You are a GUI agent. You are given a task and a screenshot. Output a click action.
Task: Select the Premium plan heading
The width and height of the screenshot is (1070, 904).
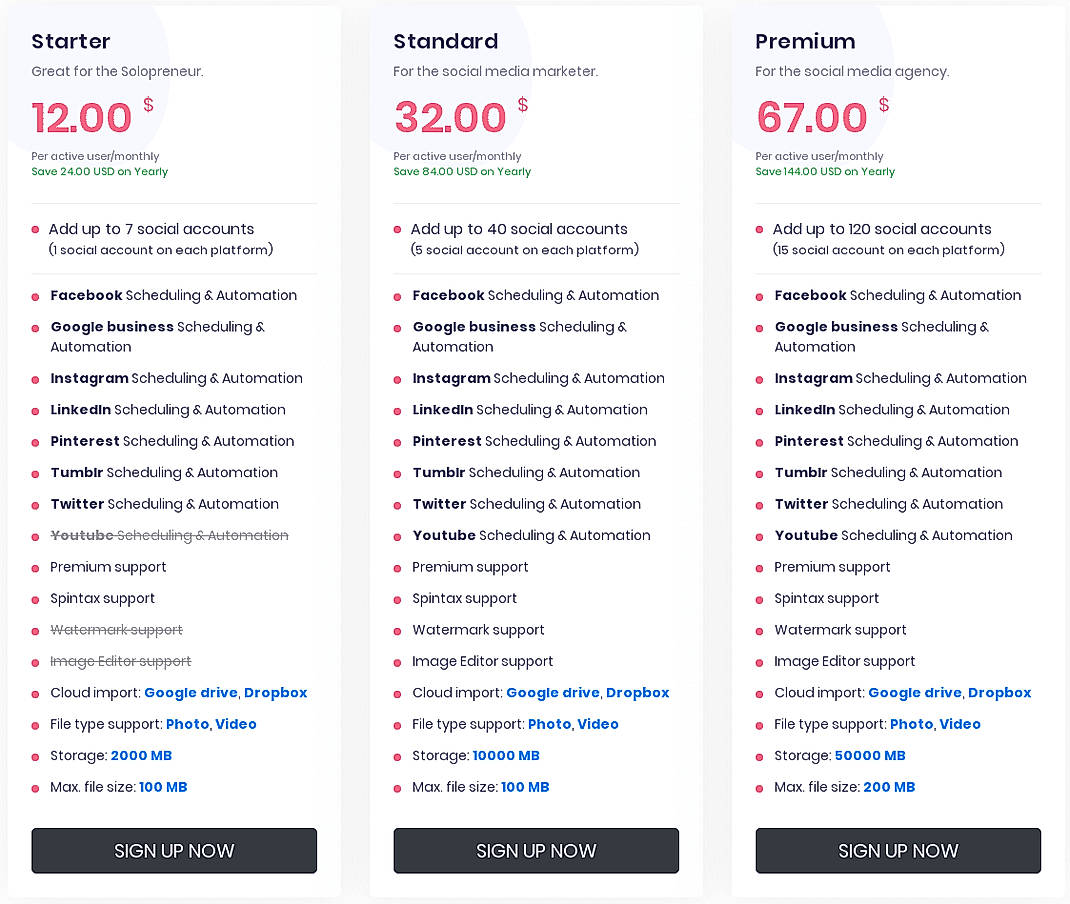pos(805,41)
